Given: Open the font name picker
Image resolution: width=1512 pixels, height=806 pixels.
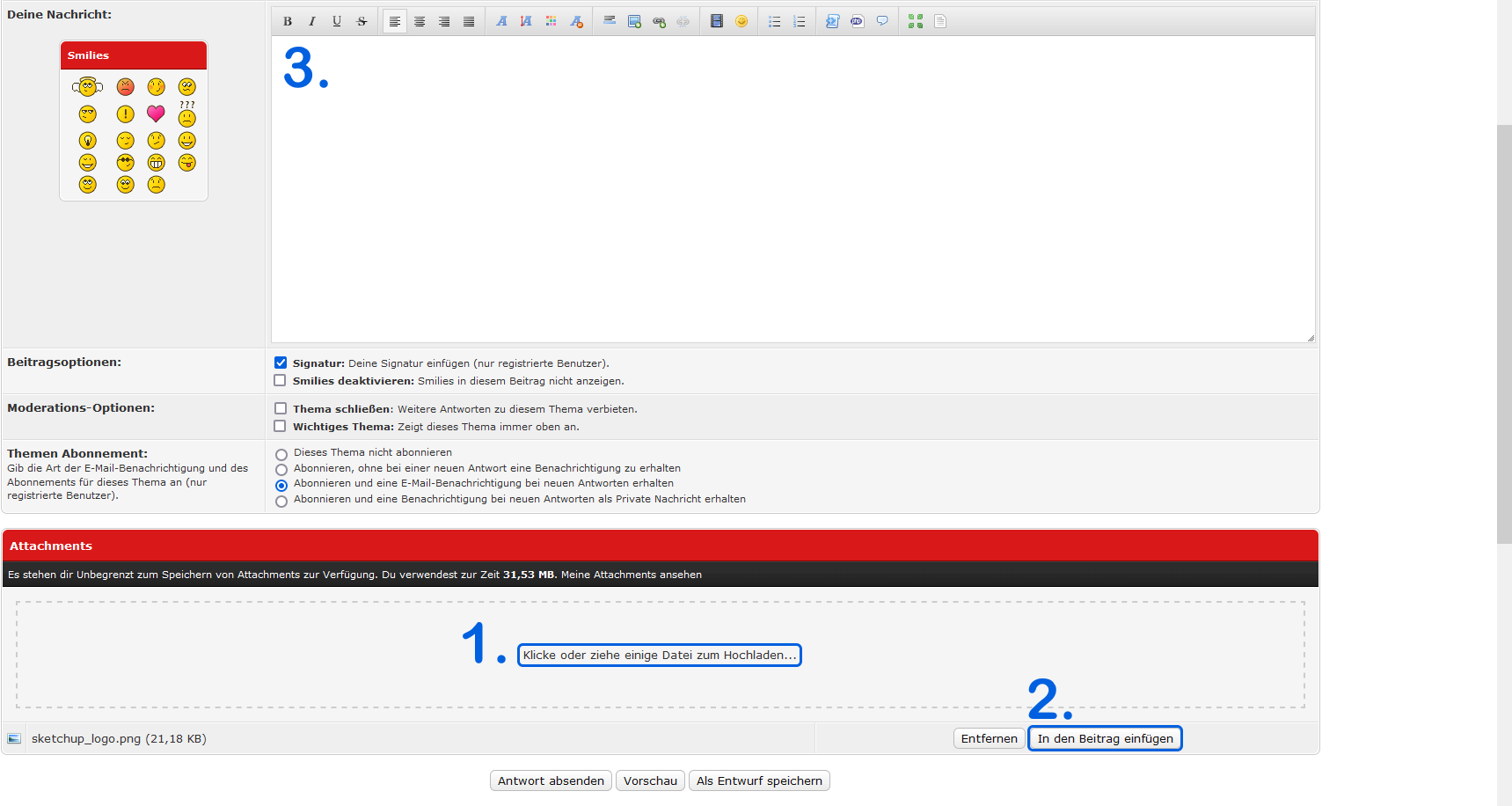Looking at the screenshot, I should tap(501, 21).
